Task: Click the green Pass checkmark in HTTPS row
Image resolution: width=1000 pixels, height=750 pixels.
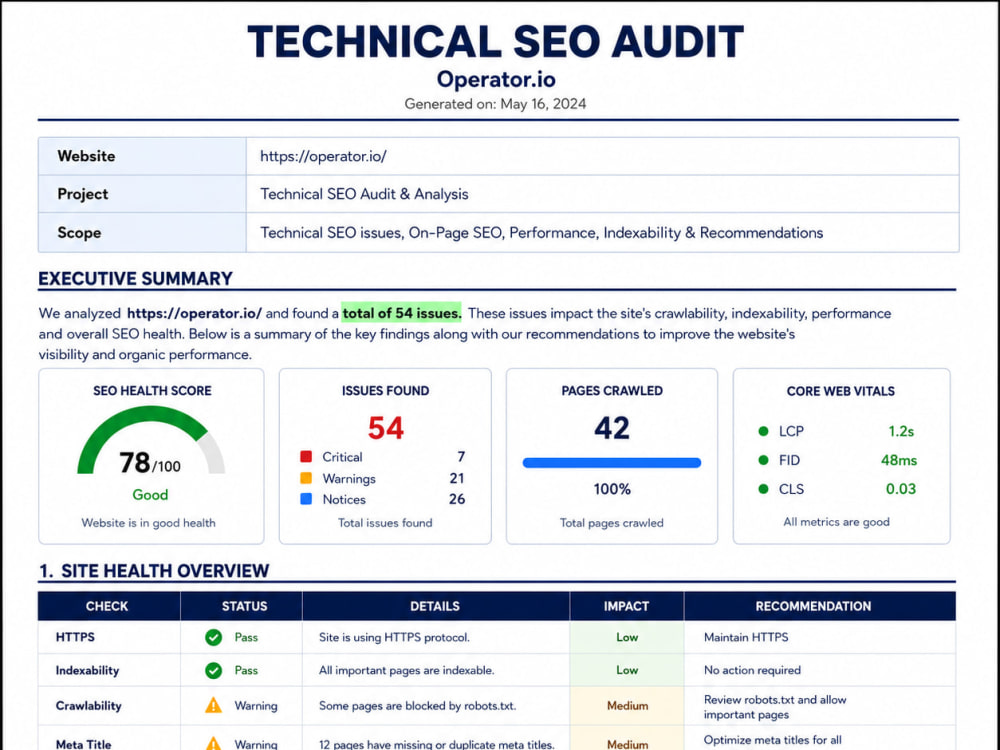Action: click(x=214, y=637)
